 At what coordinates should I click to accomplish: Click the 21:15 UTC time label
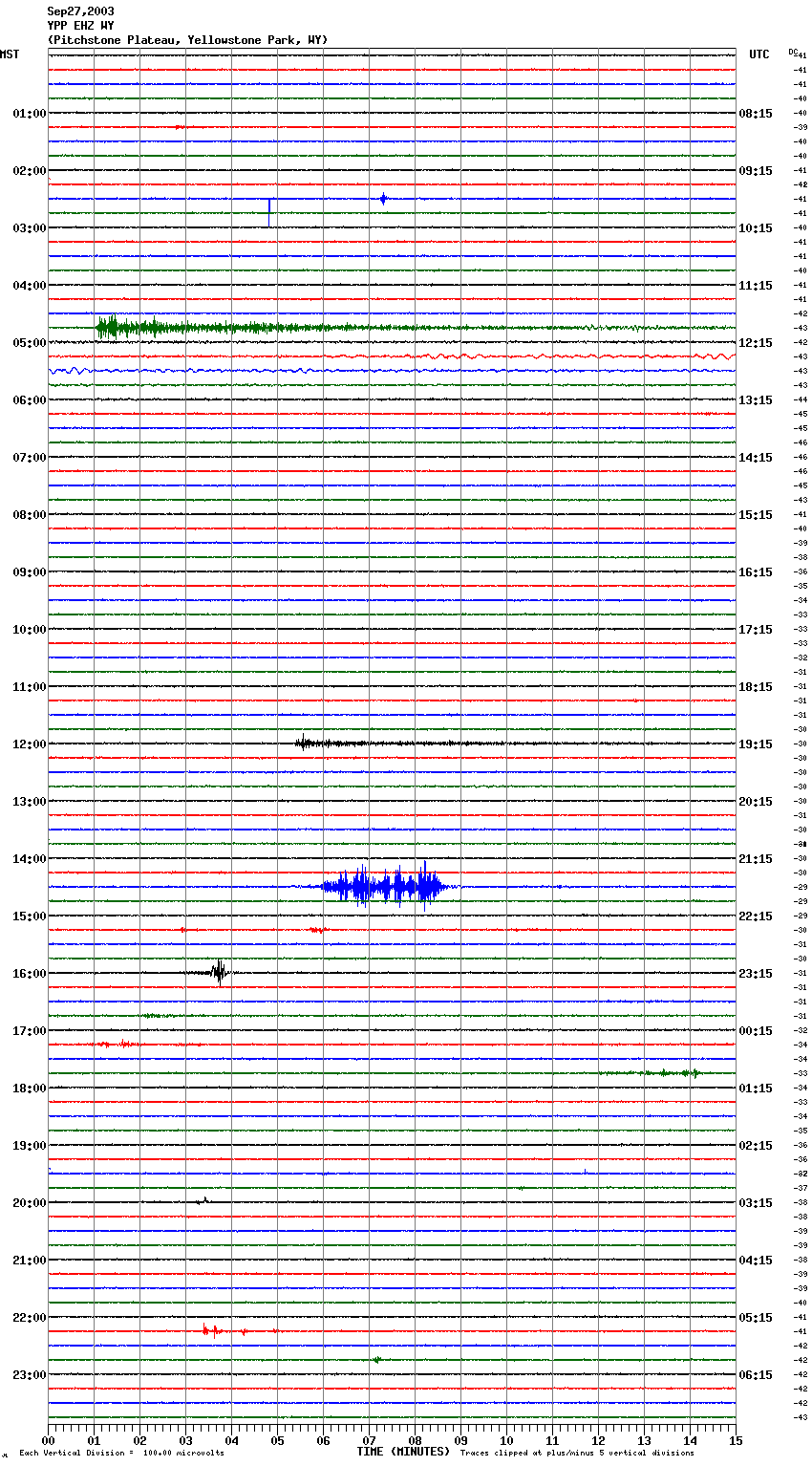[756, 859]
